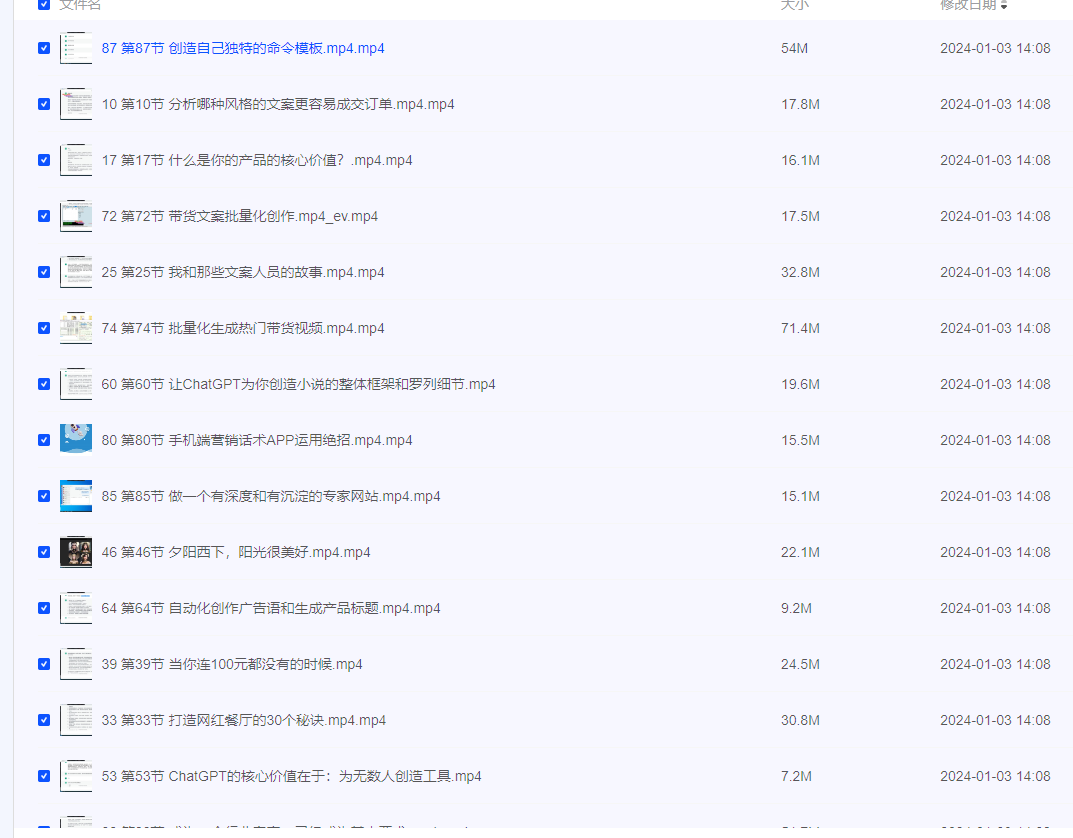Uncheck the select-all checkbox in the header
1073x838 pixels.
click(x=43, y=4)
